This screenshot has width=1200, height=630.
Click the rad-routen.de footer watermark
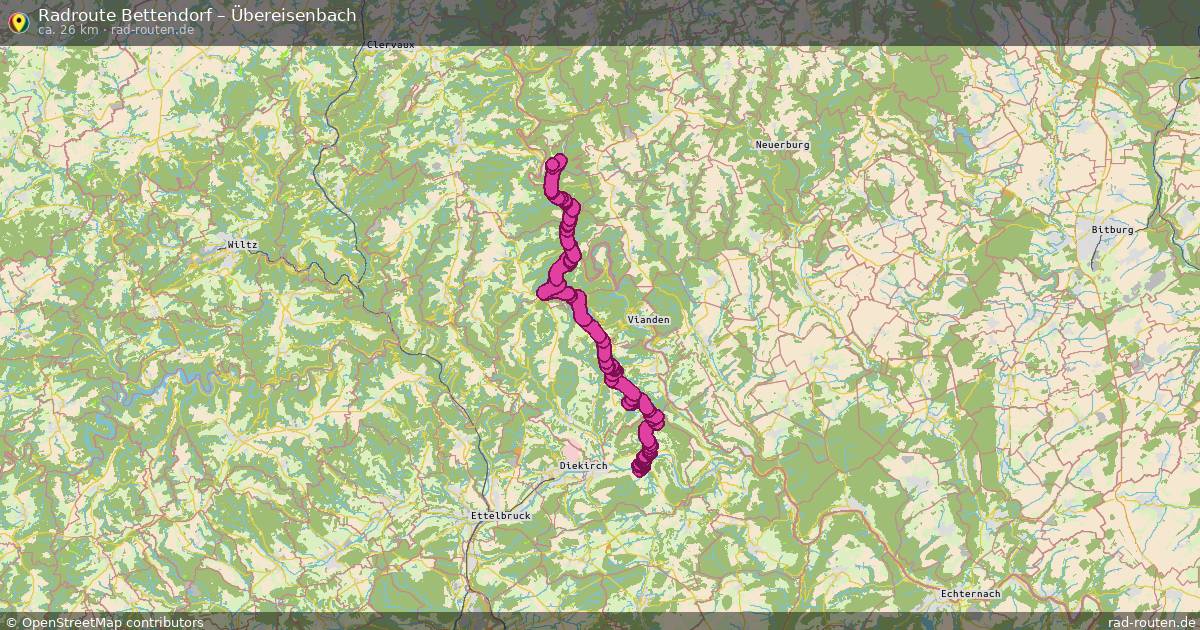click(x=1153, y=622)
